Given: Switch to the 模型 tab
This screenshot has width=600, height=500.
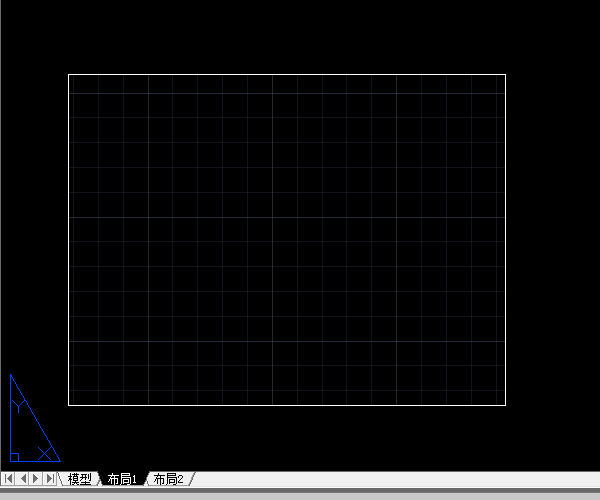Looking at the screenshot, I should coord(79,479).
